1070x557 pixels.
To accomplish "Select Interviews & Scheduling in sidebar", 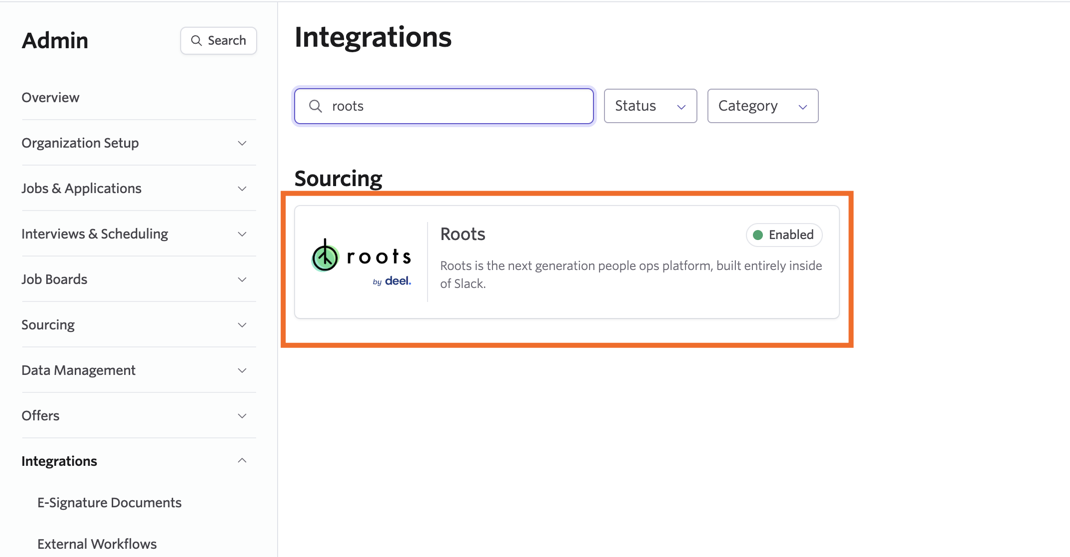I will [x=94, y=234].
